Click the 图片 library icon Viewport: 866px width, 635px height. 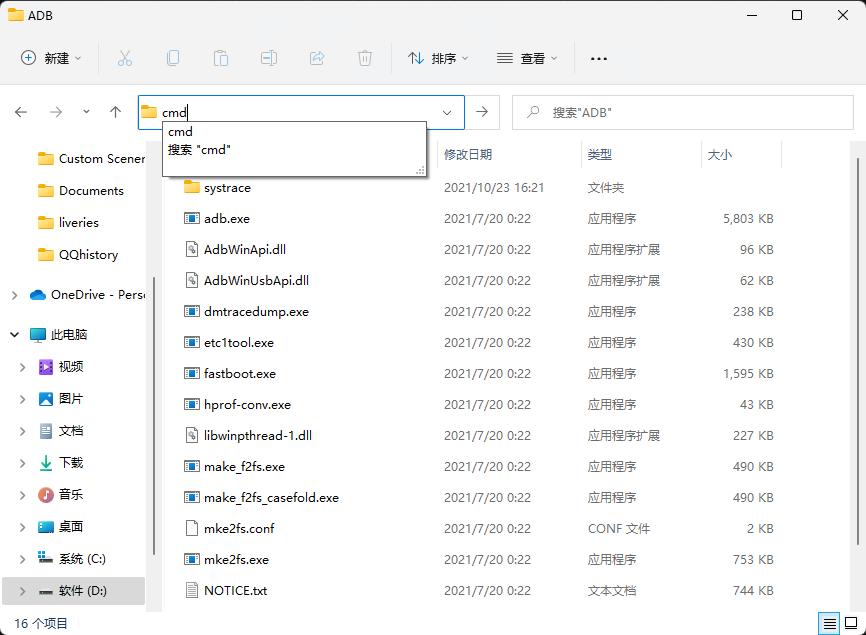point(46,399)
